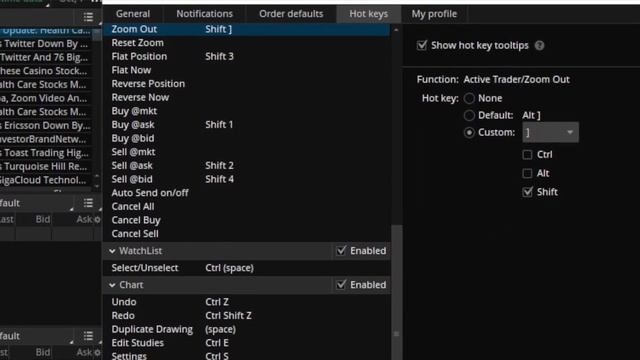Select the Reset Zoom function
Viewport: 640px width, 360px height.
click(247, 43)
